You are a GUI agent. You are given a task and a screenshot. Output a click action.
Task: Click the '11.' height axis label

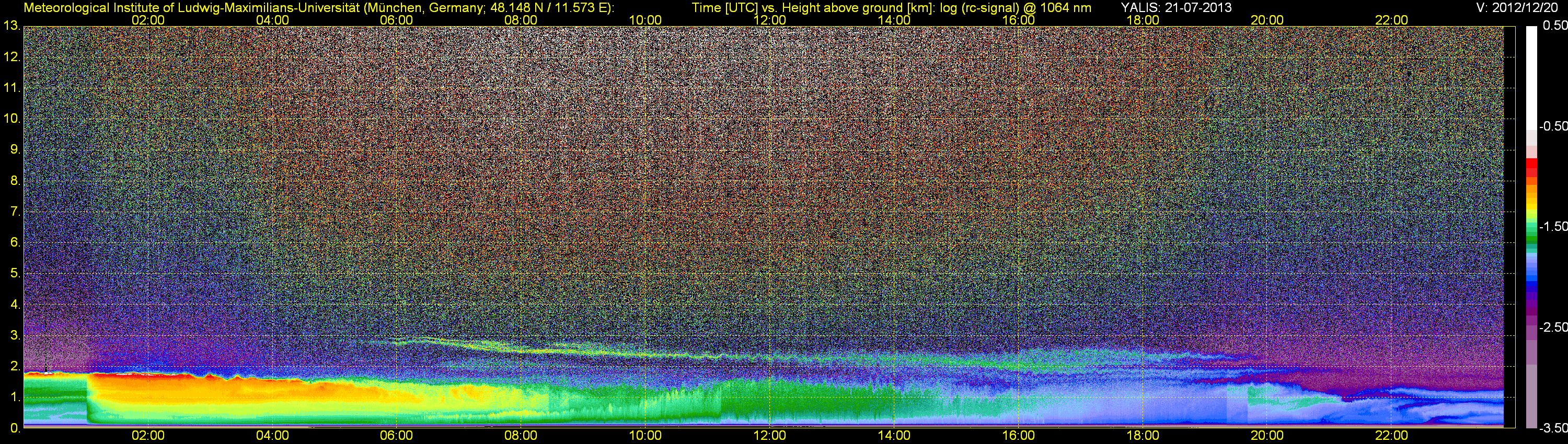click(11, 88)
